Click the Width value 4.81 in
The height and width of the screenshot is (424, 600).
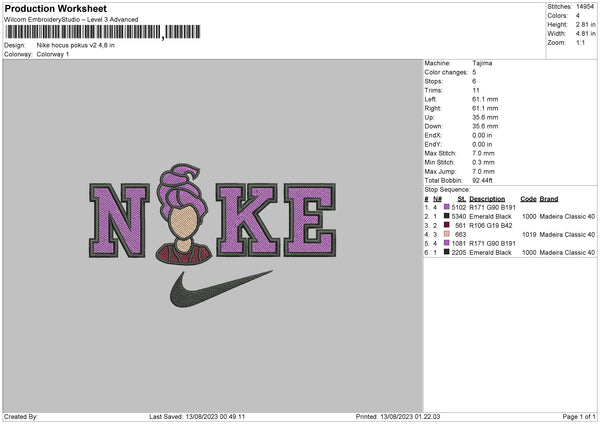click(585, 34)
